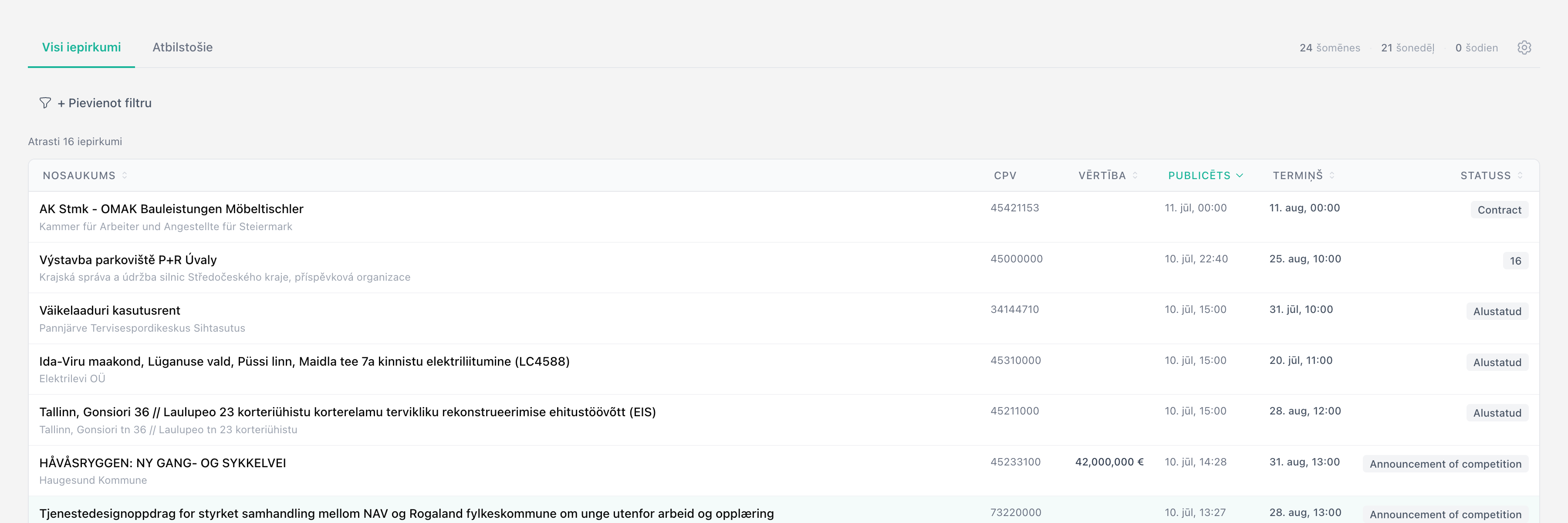Click published date 11. jūl, 00:00

(x=1196, y=207)
